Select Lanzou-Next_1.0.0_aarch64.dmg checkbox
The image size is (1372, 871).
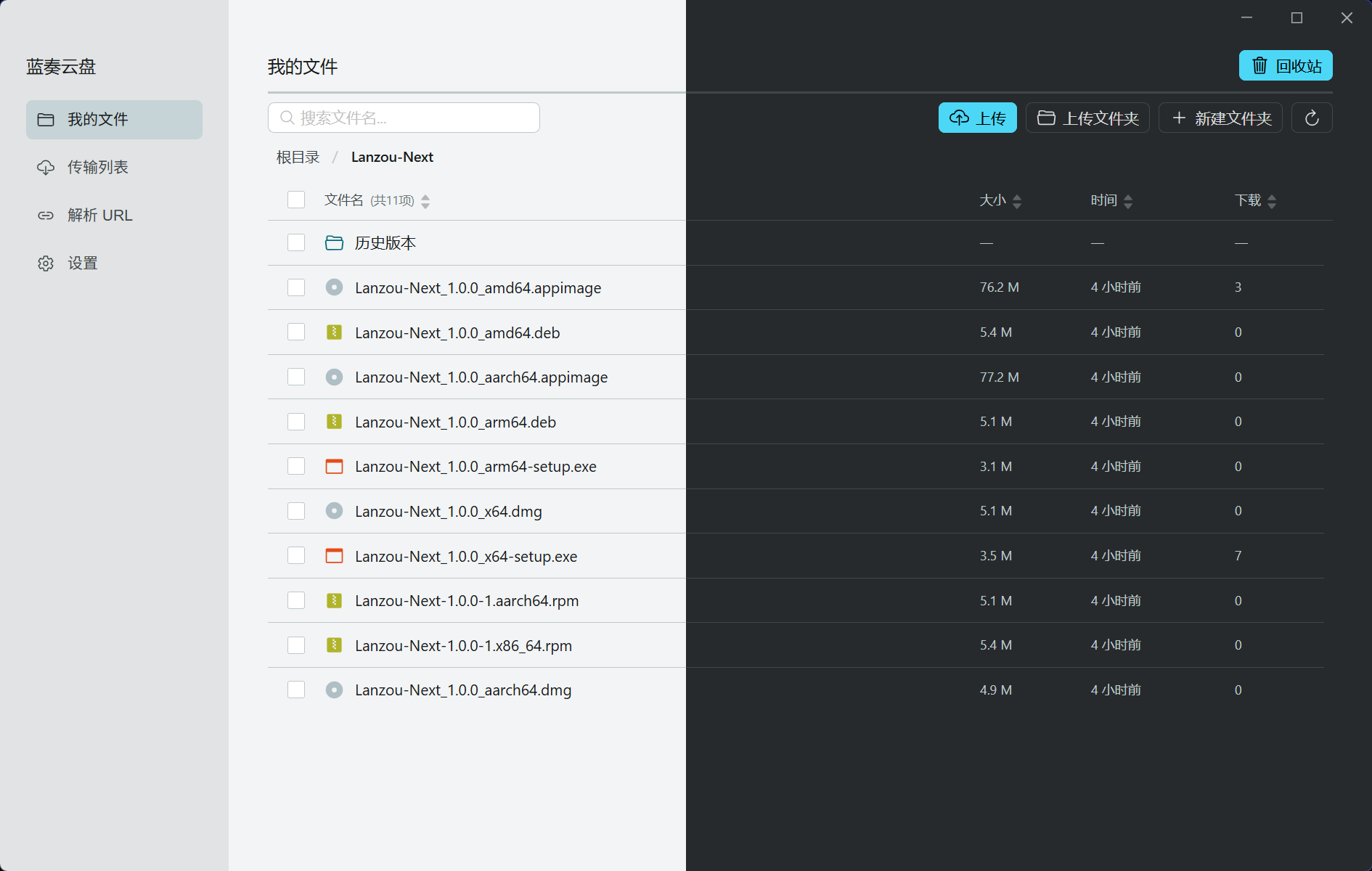click(x=296, y=690)
